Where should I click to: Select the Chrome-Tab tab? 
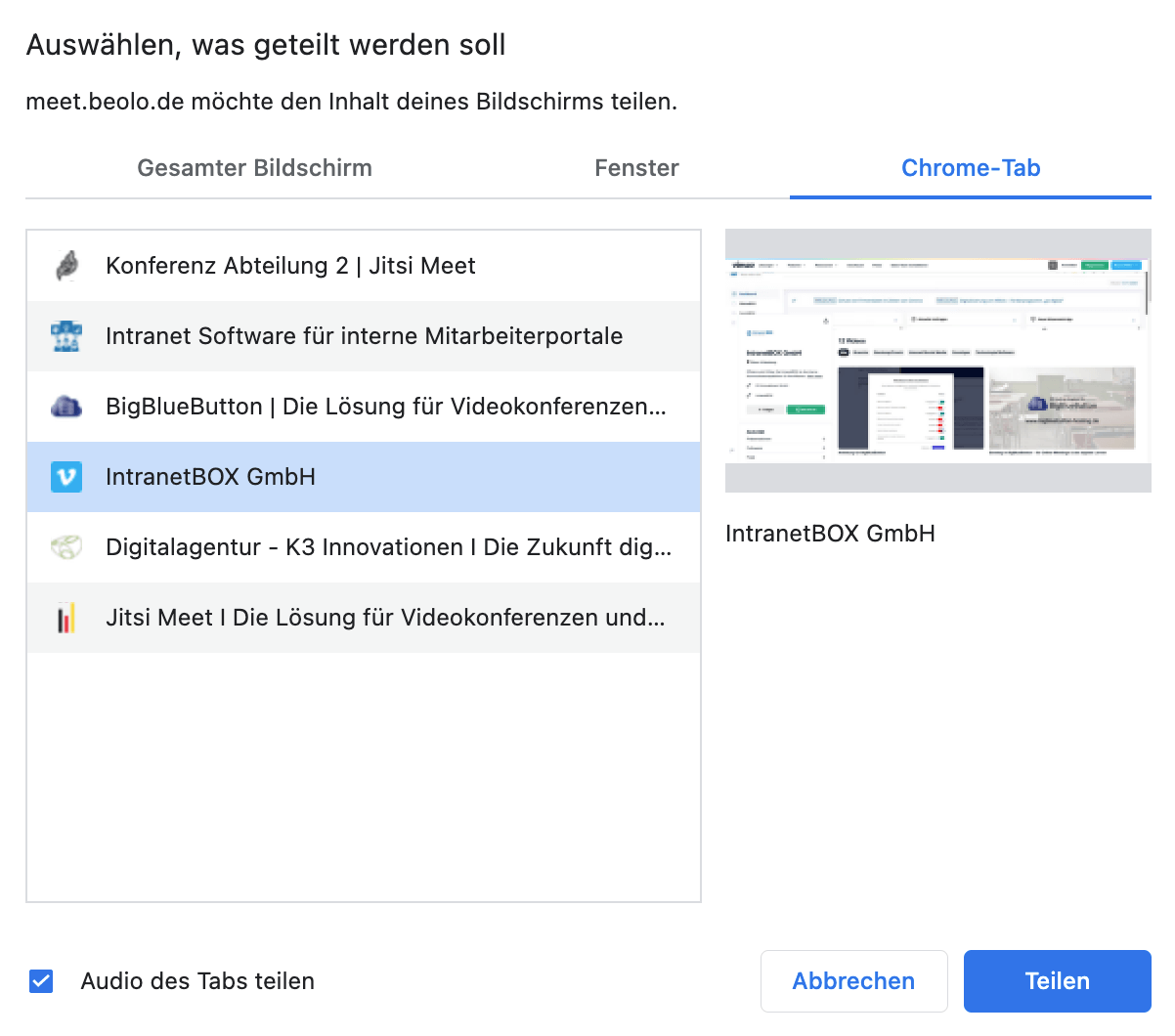tap(971, 168)
